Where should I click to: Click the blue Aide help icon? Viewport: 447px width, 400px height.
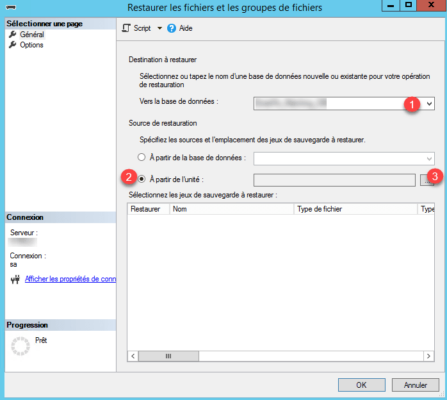(x=171, y=28)
